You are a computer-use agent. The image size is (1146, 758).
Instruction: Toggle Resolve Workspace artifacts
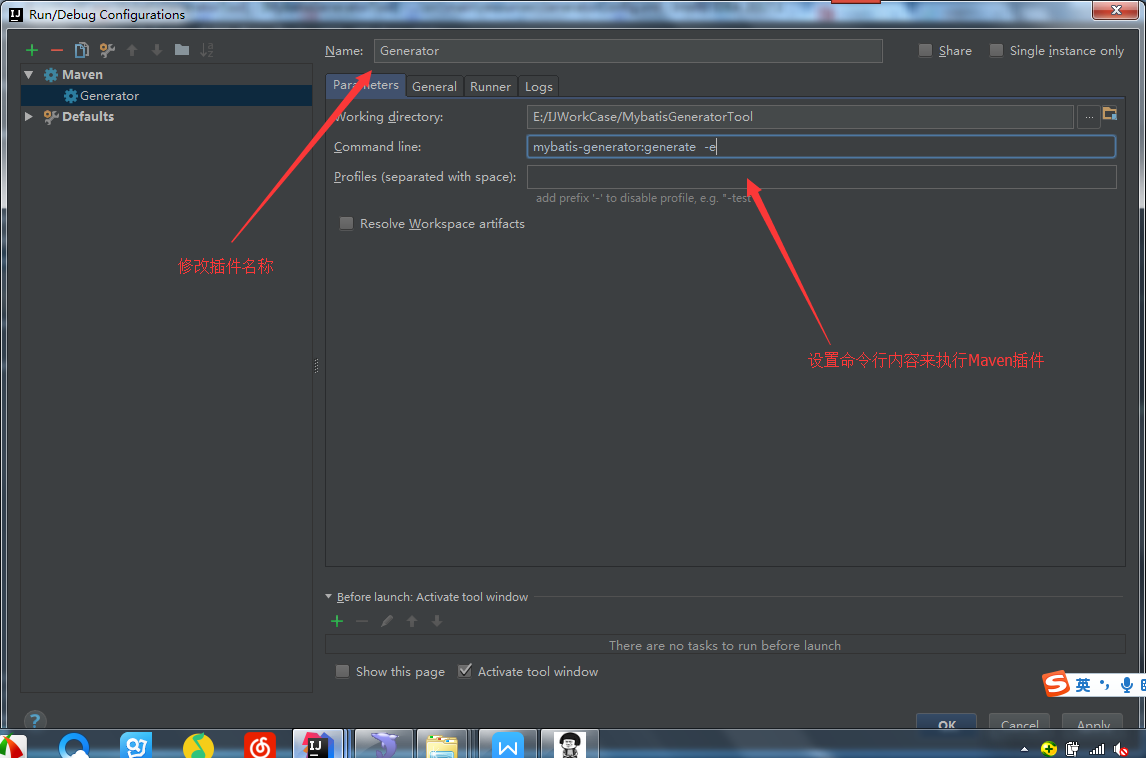(x=346, y=224)
